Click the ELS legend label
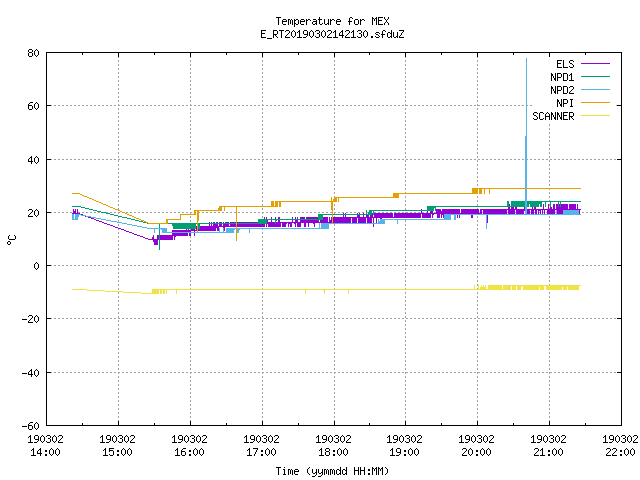This screenshot has width=640, height=480. pyautogui.click(x=565, y=64)
